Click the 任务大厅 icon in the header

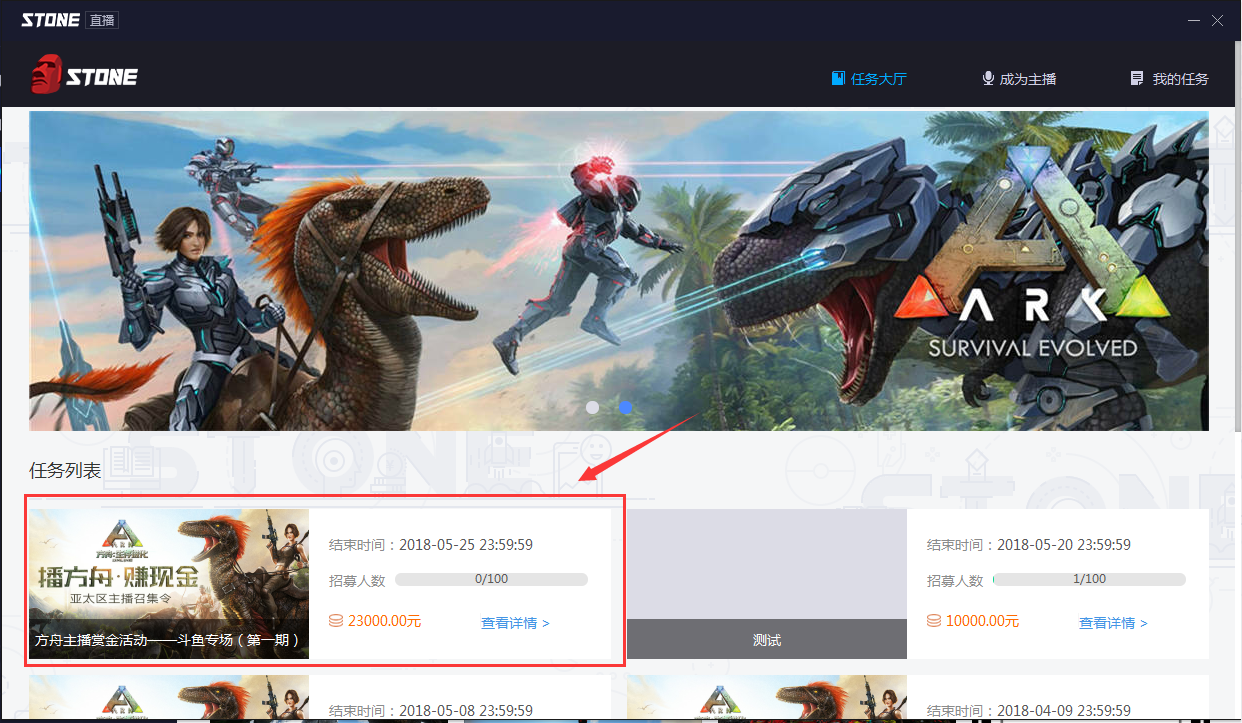(x=838, y=78)
